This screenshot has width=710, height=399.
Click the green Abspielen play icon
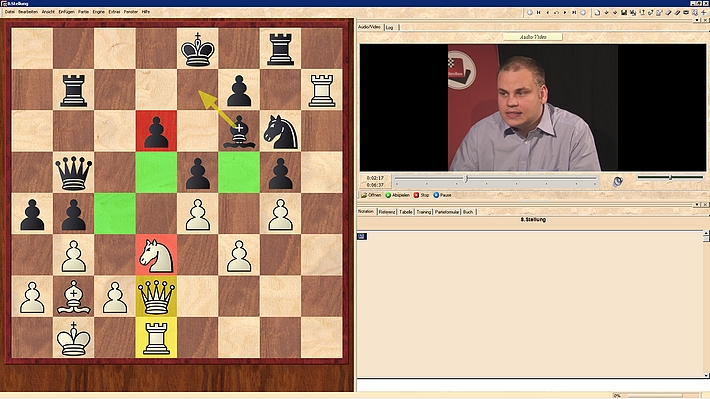tap(398, 195)
